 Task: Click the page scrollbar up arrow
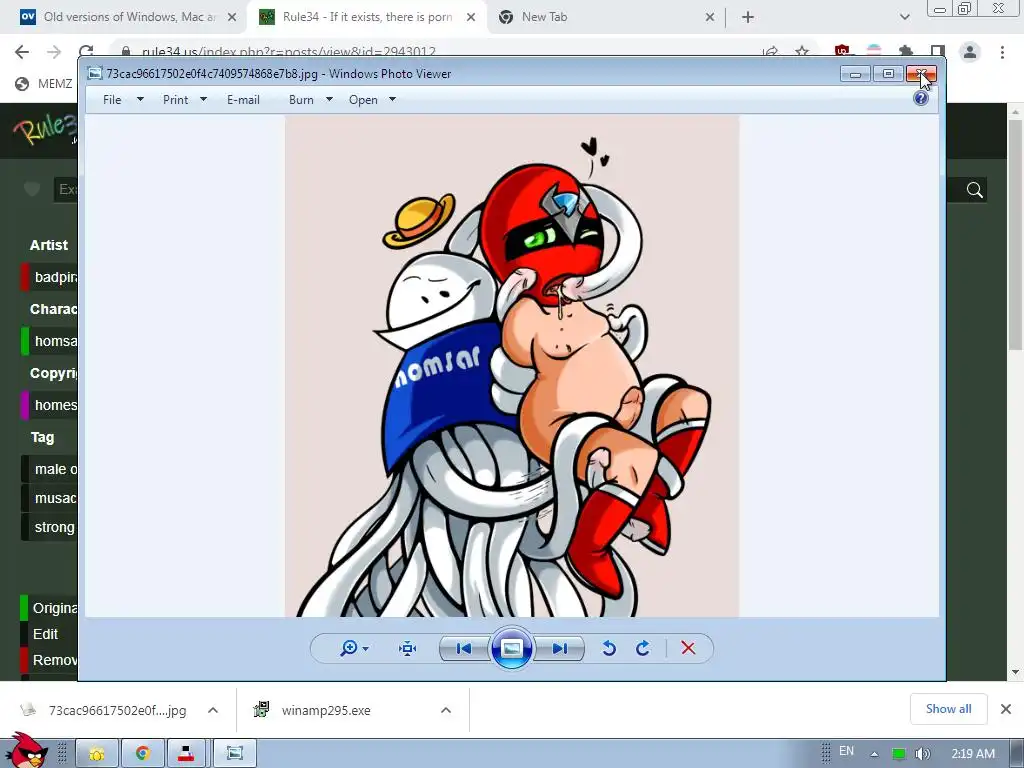click(x=1015, y=112)
